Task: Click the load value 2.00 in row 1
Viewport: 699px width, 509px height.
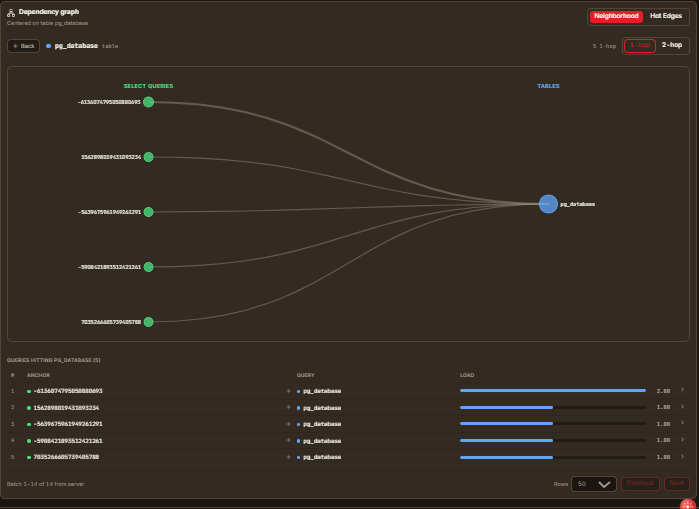Action: [x=663, y=391]
